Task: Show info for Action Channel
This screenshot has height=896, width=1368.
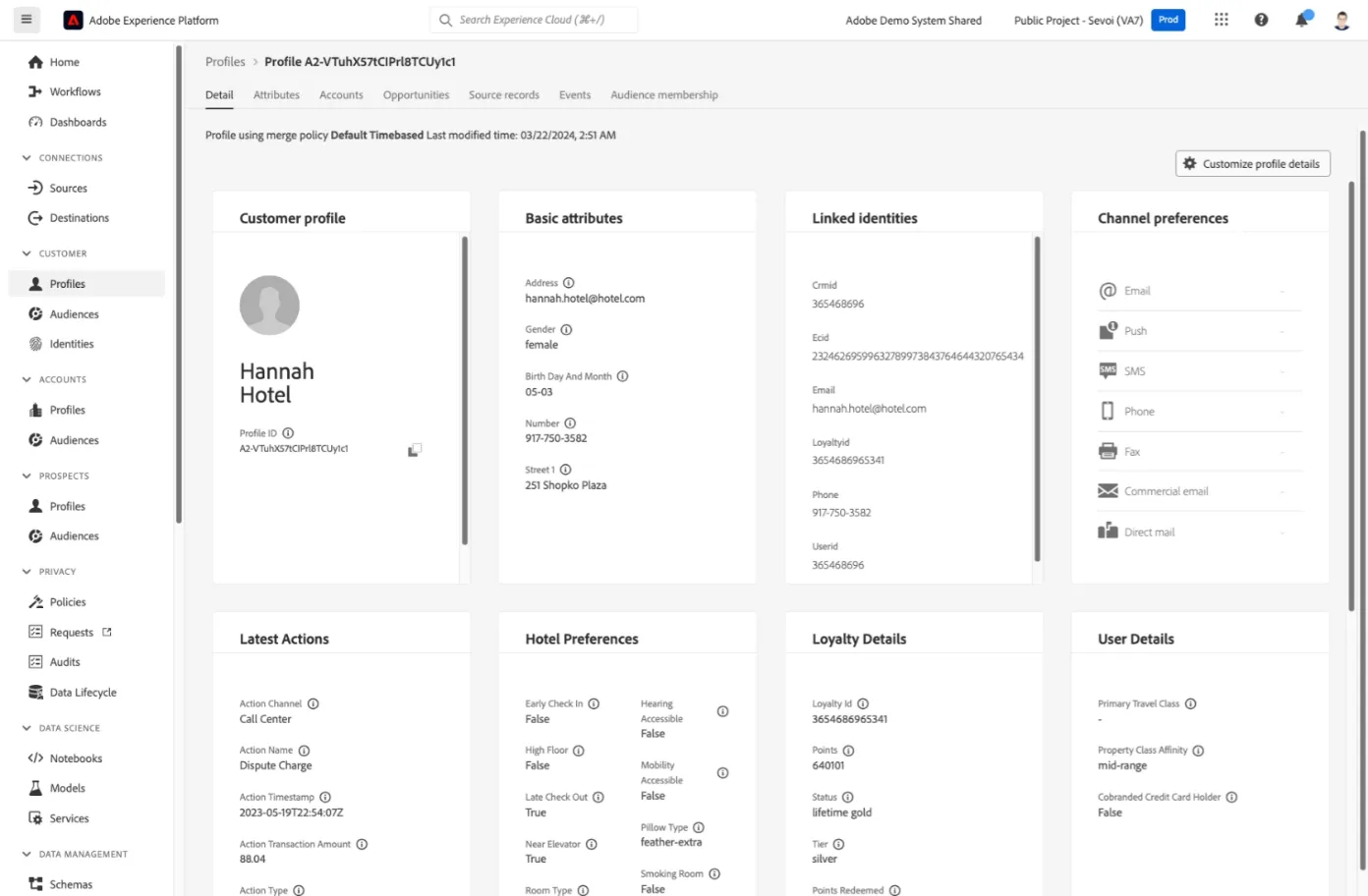Action: 313,703
